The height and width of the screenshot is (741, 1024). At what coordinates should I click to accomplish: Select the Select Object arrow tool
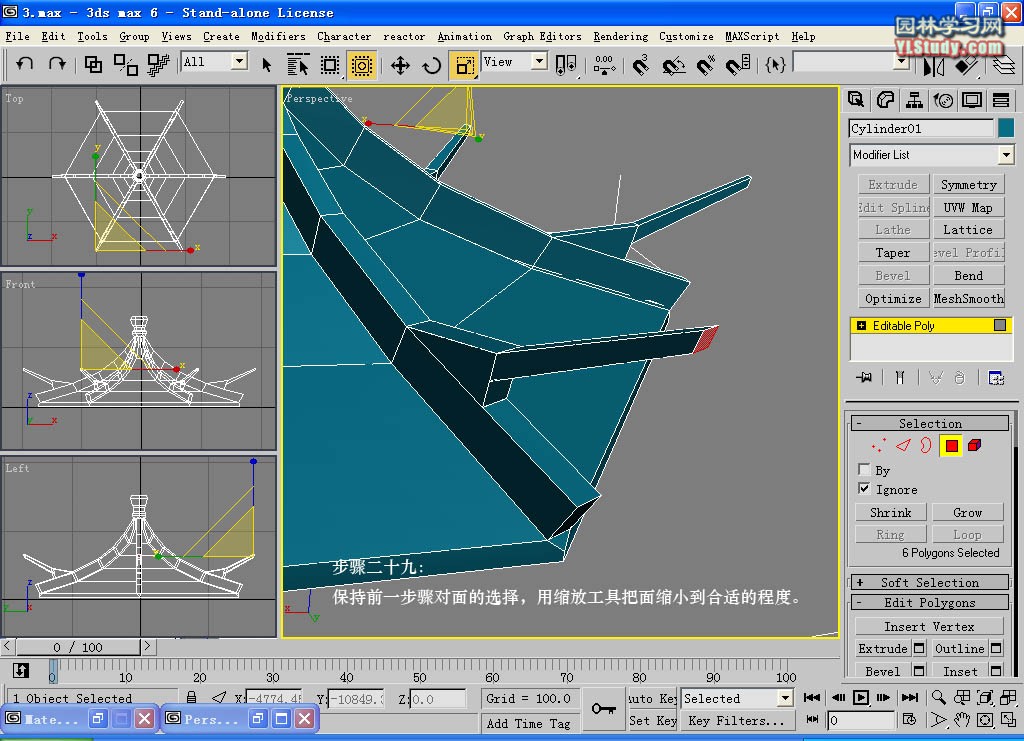pyautogui.click(x=266, y=65)
